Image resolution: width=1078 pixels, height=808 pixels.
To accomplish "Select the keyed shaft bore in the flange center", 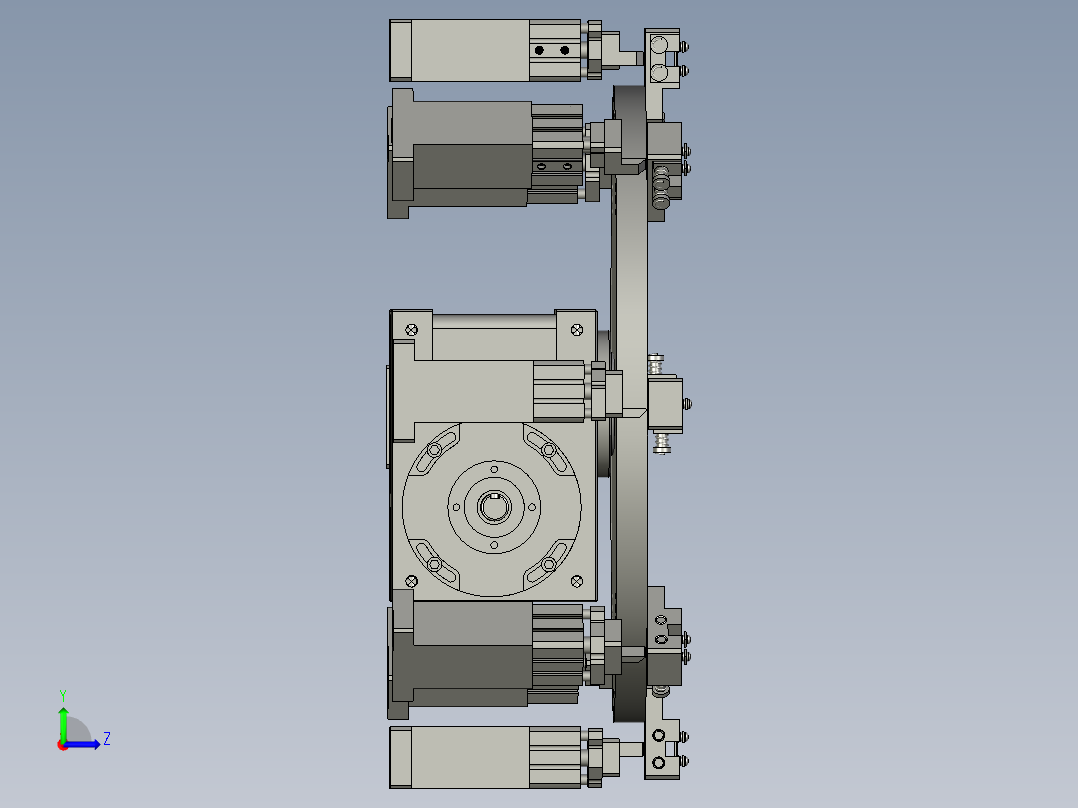I will pos(494,507).
